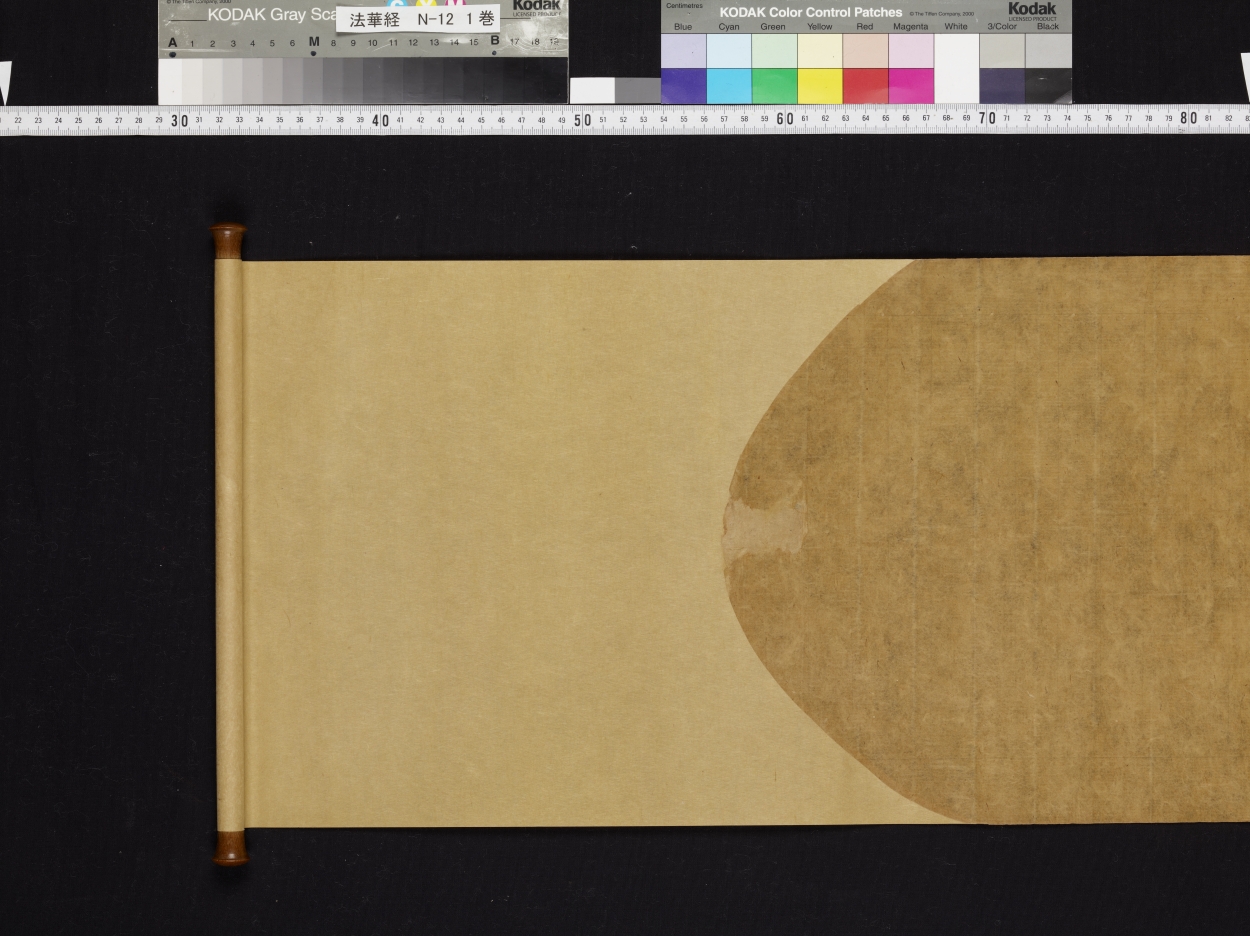Click the 'Green' label on color chart
This screenshot has height=936, width=1250.
pyautogui.click(x=773, y=27)
